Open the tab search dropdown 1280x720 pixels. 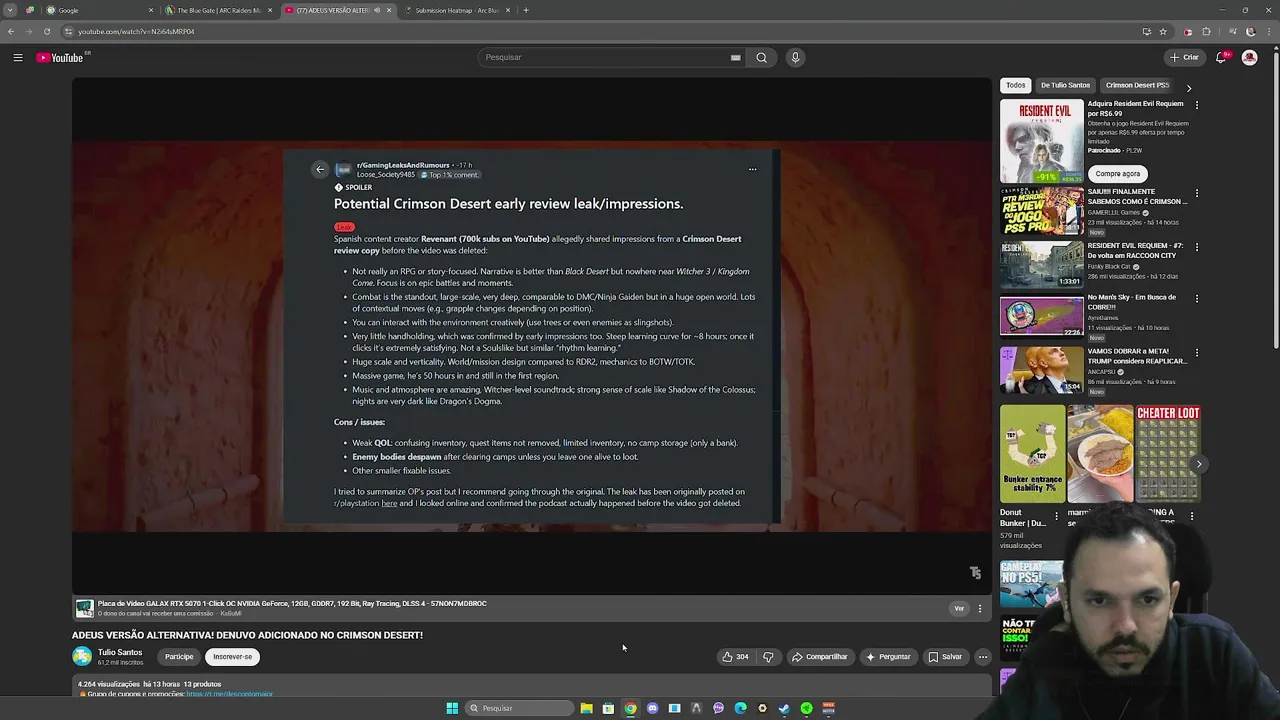10,10
